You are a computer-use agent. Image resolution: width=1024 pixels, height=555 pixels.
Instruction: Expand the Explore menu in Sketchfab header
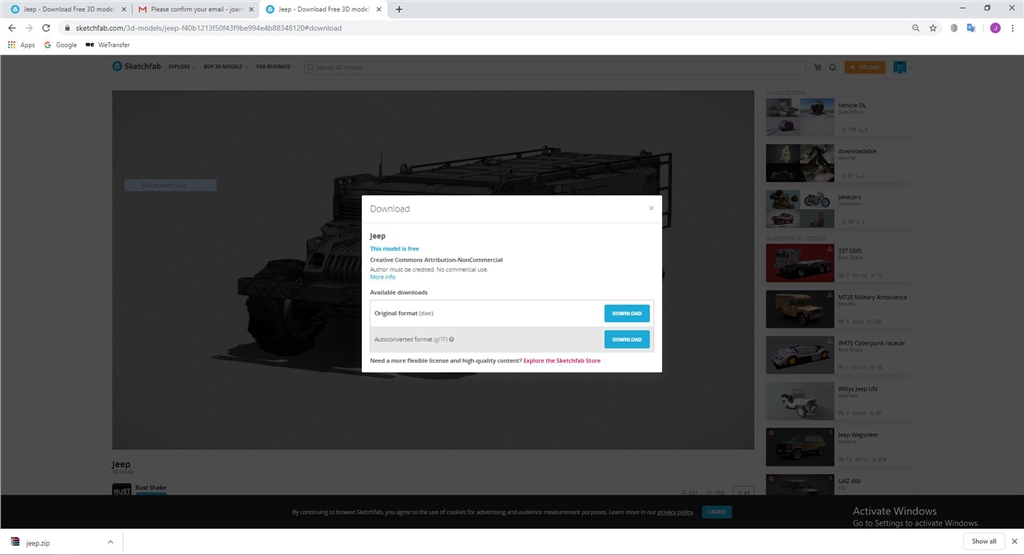pos(181,67)
